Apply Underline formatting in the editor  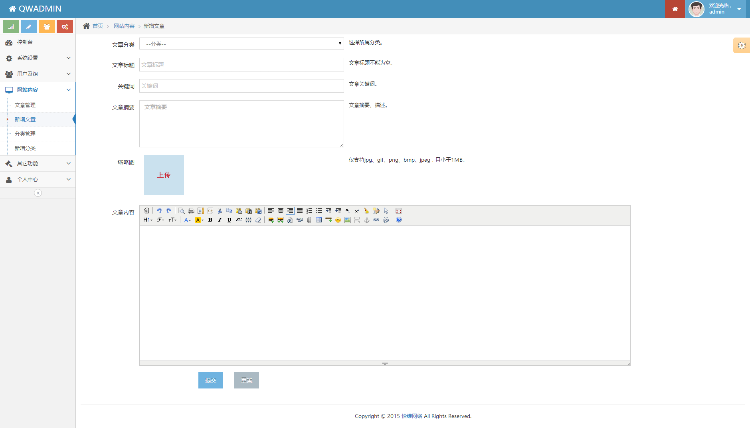tap(229, 220)
